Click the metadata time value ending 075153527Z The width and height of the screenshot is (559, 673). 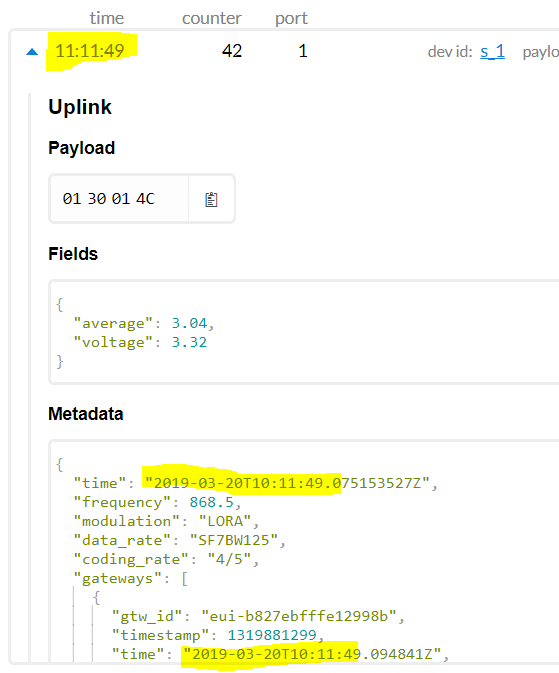(287, 483)
